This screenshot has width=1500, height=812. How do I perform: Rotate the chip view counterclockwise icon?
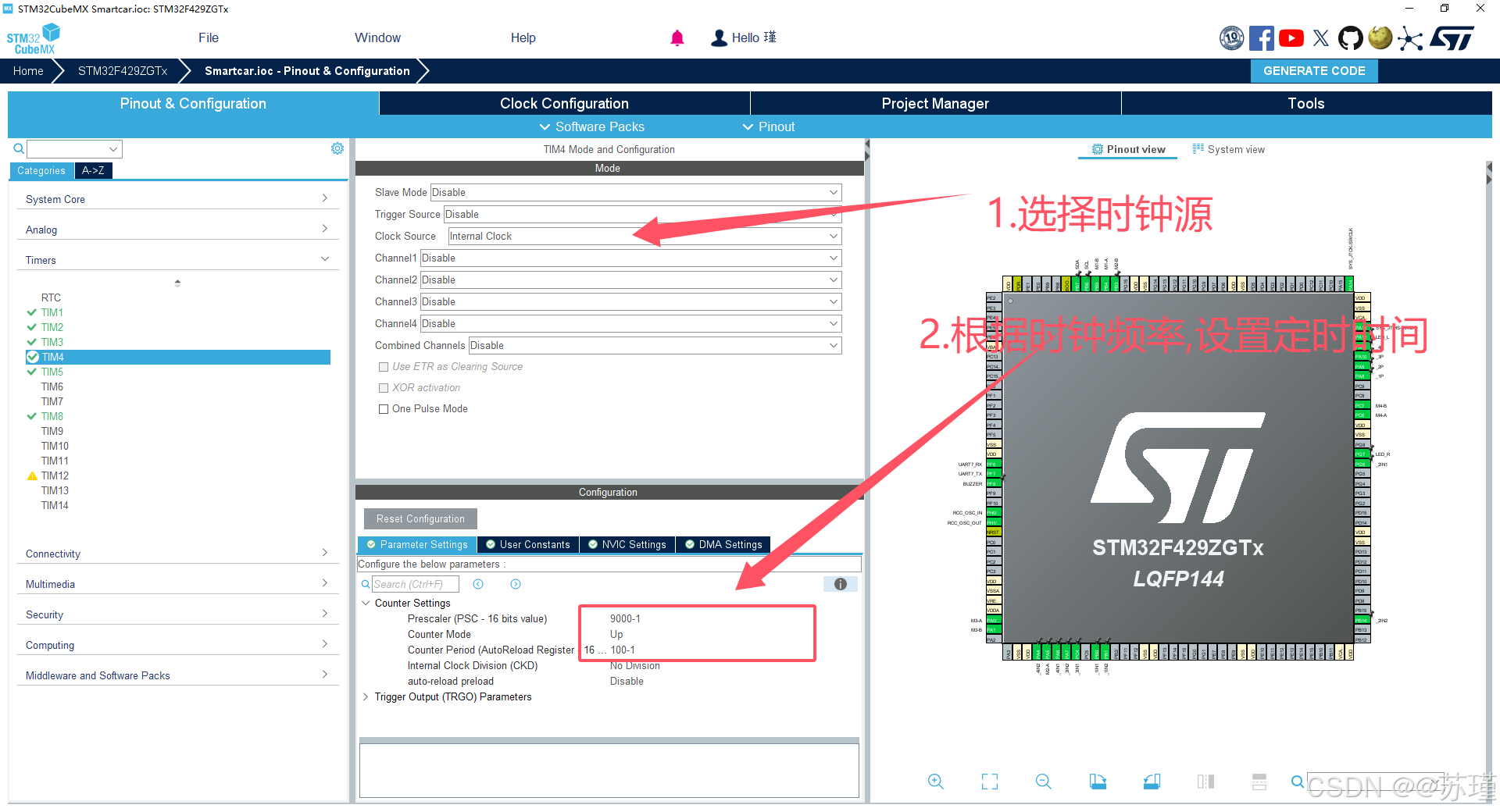[x=1152, y=782]
